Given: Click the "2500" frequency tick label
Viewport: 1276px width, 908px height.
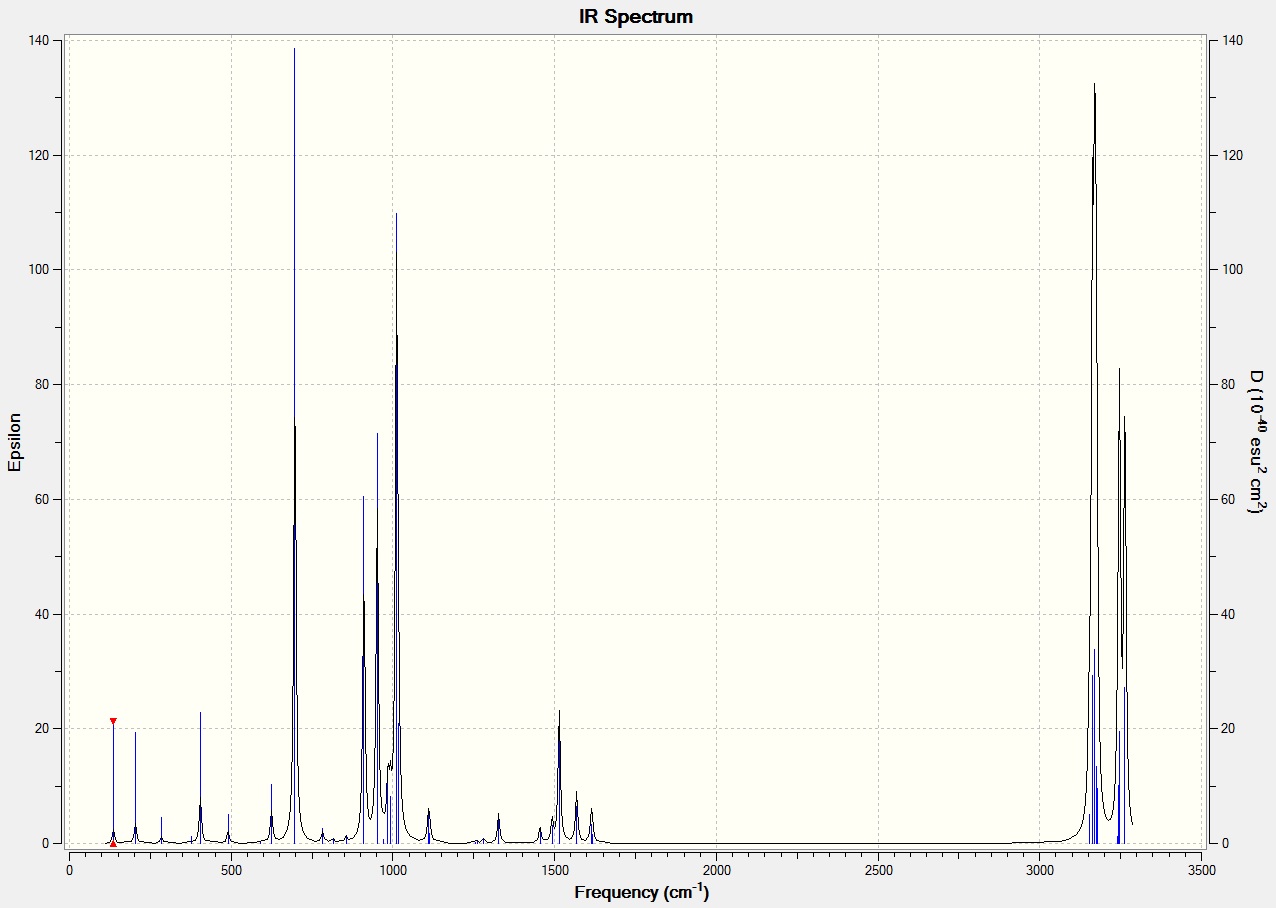Looking at the screenshot, I should (878, 870).
